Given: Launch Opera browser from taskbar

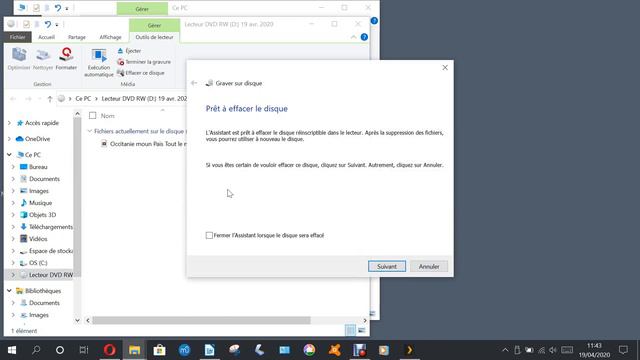Looking at the screenshot, I should coord(109,350).
